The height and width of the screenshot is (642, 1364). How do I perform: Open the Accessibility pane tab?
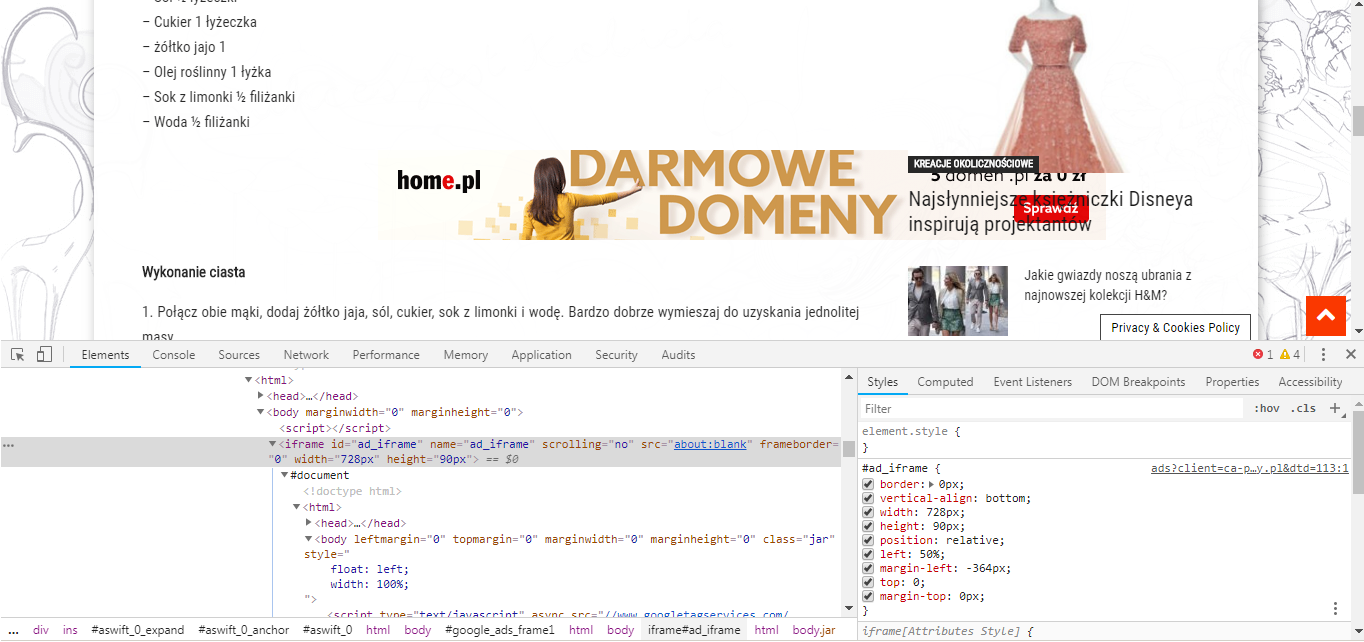click(1310, 382)
